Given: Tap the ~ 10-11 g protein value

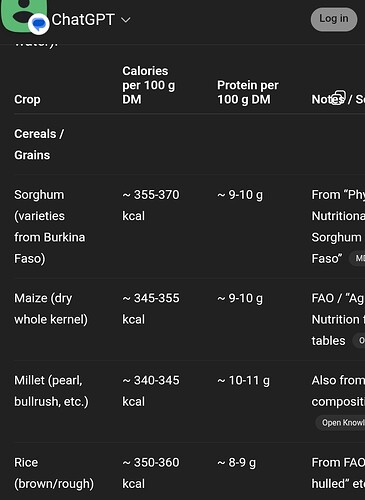Looking at the screenshot, I should pyautogui.click(x=243, y=380).
